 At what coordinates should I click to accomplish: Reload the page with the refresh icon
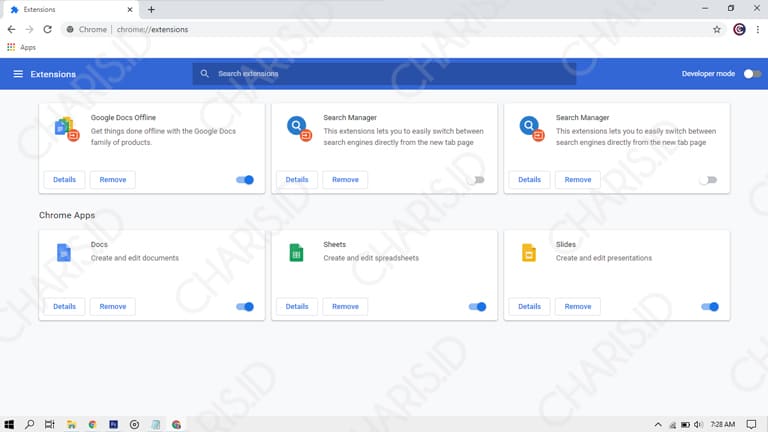point(48,29)
